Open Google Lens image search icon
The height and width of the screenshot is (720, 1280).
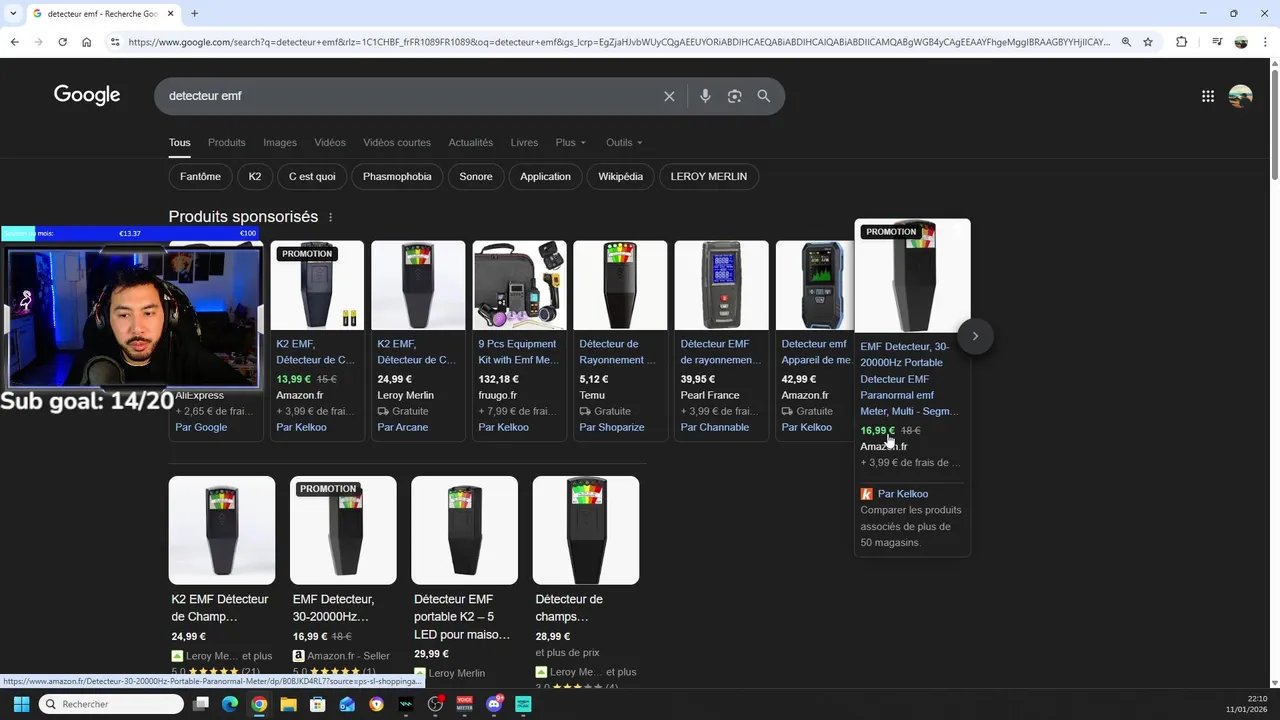734,96
